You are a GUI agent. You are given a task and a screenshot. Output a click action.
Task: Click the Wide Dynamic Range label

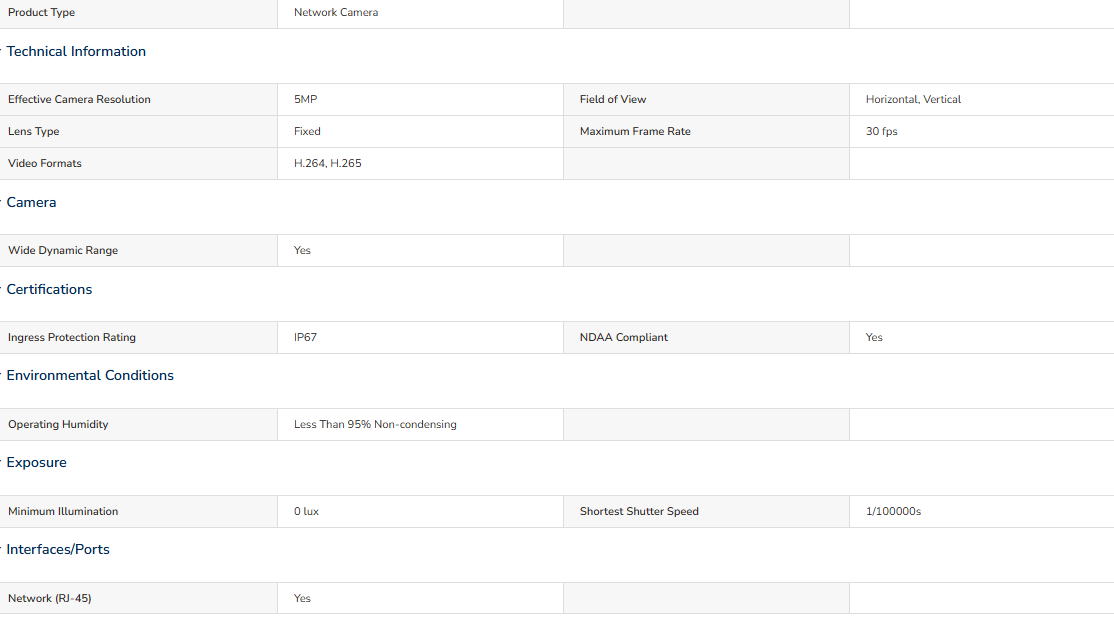pyautogui.click(x=63, y=250)
